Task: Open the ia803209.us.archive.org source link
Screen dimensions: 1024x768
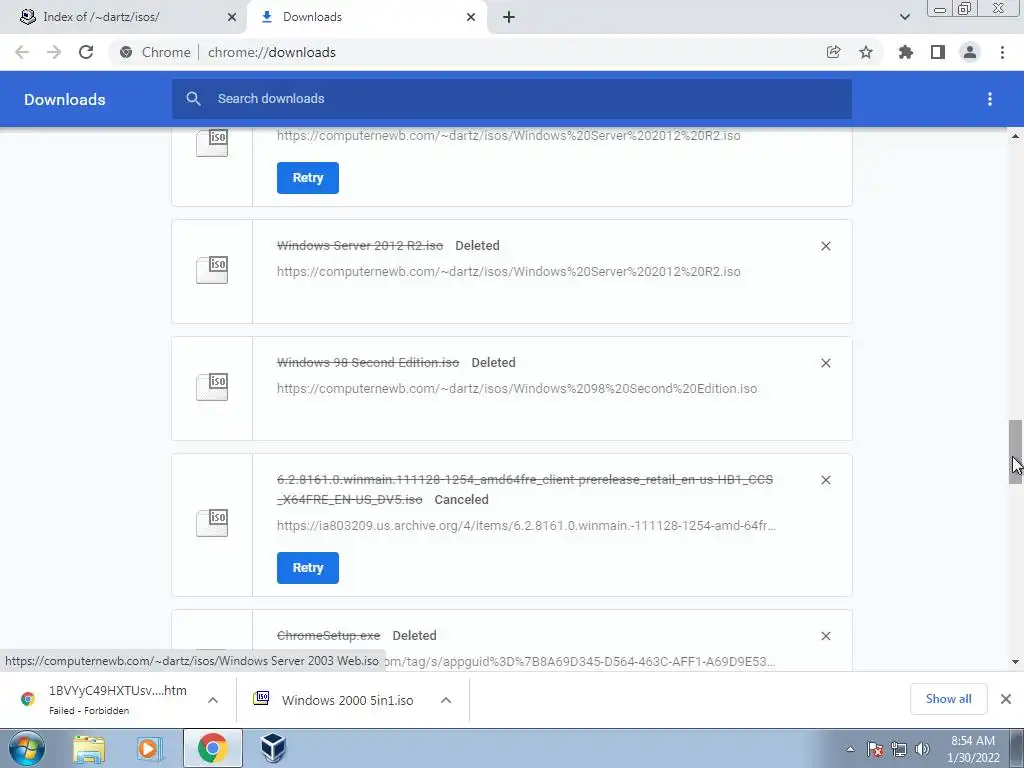Action: 526,526
